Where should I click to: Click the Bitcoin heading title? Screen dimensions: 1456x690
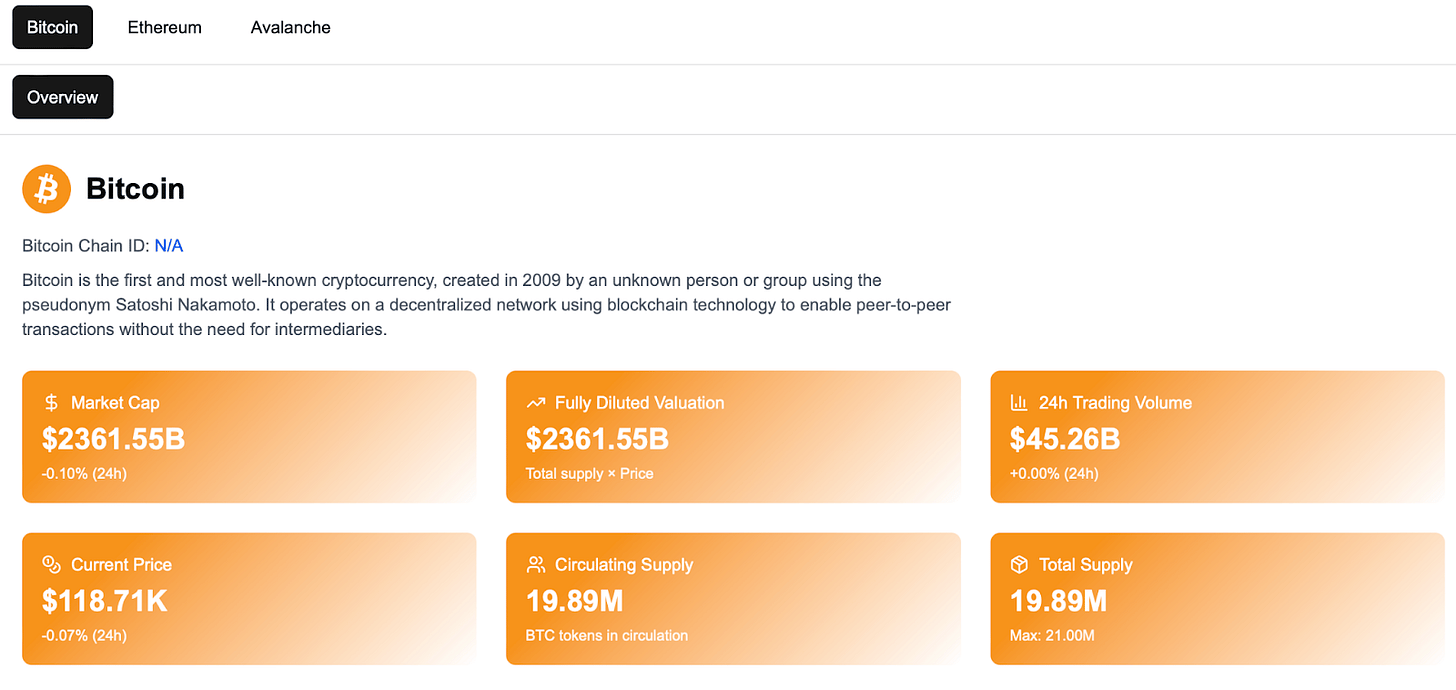tap(135, 189)
